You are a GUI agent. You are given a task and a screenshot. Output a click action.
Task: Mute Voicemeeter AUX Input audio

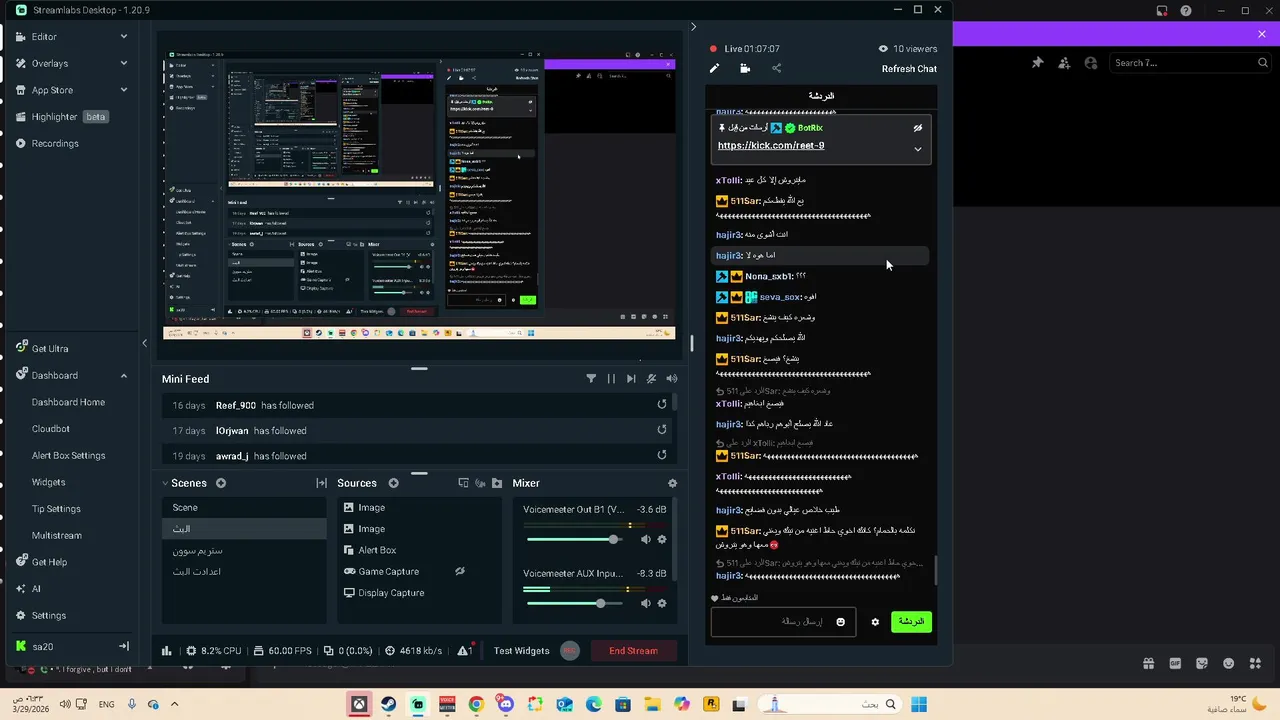[645, 603]
